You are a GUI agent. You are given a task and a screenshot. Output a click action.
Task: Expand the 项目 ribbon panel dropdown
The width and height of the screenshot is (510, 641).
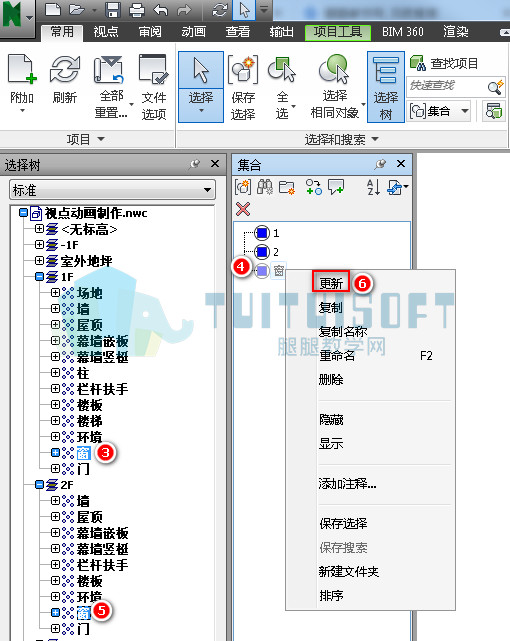pyautogui.click(x=86, y=139)
